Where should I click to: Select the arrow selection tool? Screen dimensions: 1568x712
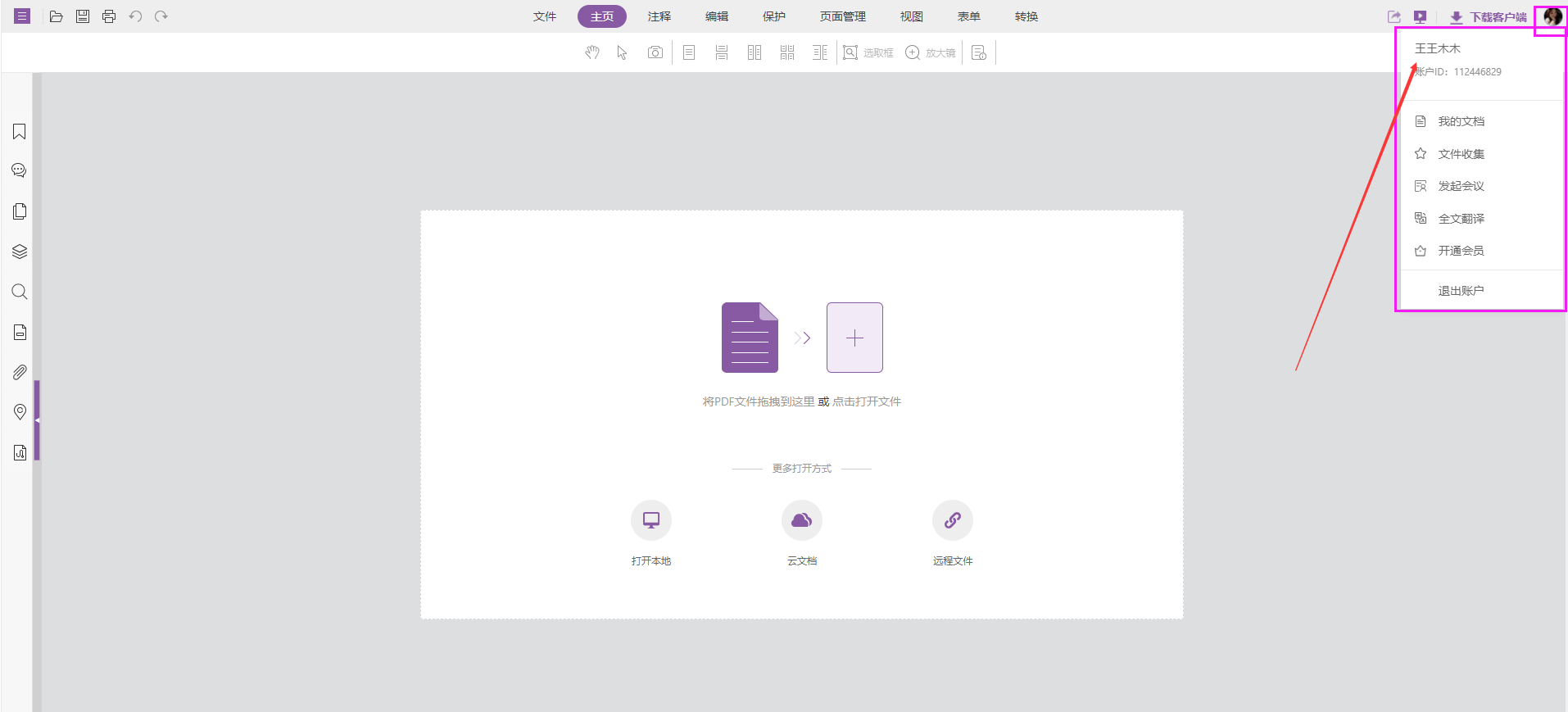pyautogui.click(x=623, y=52)
